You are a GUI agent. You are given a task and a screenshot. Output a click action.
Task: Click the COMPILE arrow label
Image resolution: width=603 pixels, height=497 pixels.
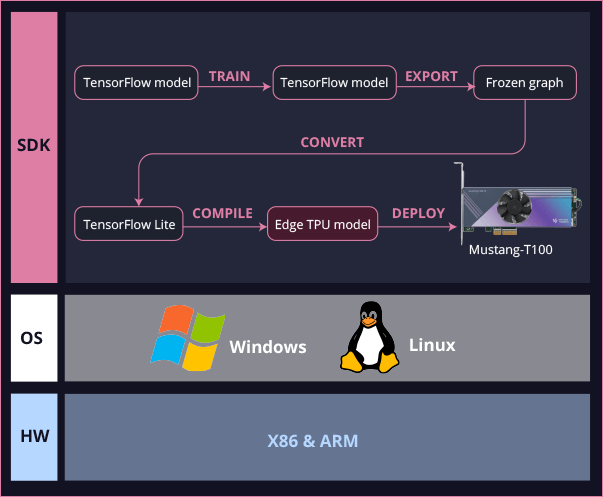pyautogui.click(x=222, y=213)
